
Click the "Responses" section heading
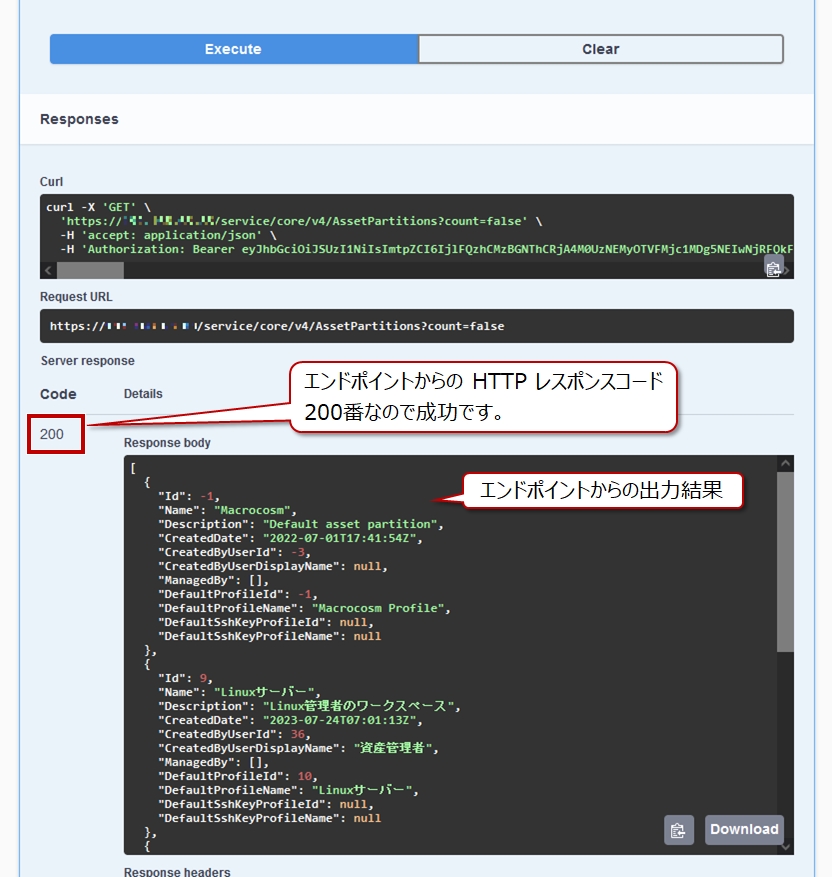[x=79, y=119]
